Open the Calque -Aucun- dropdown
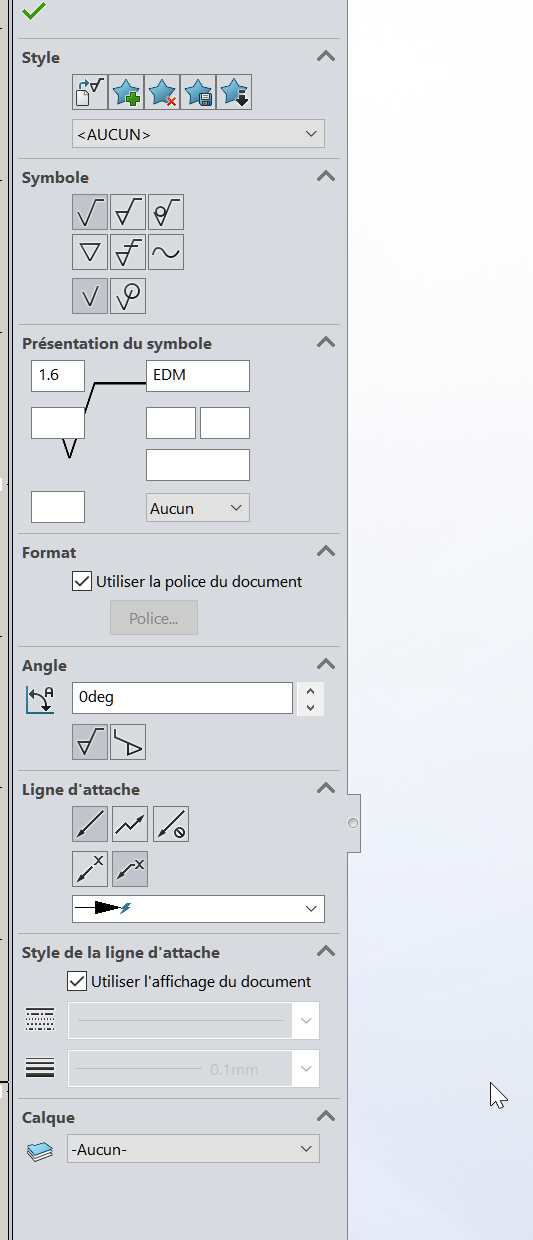Viewport: 533px width, 1240px height. [194, 1149]
